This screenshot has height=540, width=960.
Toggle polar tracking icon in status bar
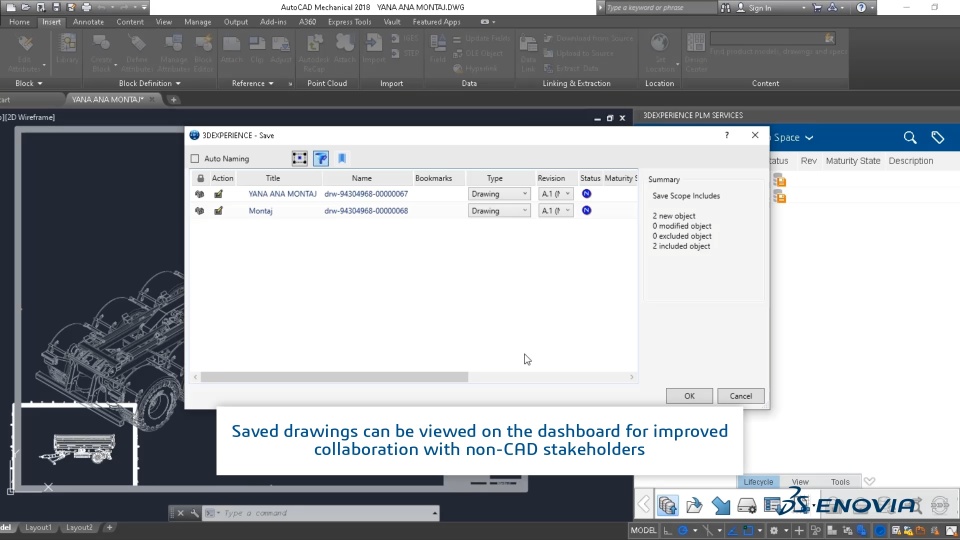point(683,530)
